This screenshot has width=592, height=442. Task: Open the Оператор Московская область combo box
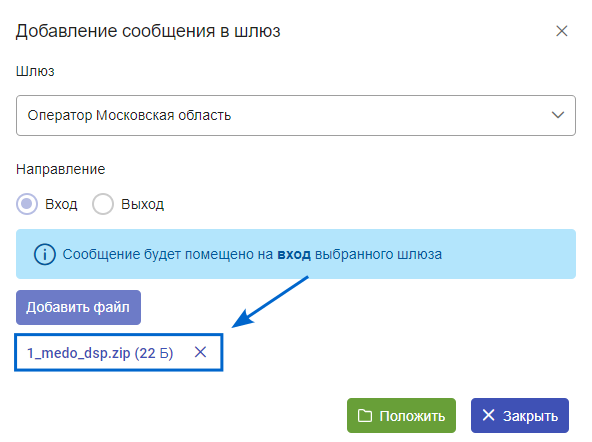pos(296,115)
